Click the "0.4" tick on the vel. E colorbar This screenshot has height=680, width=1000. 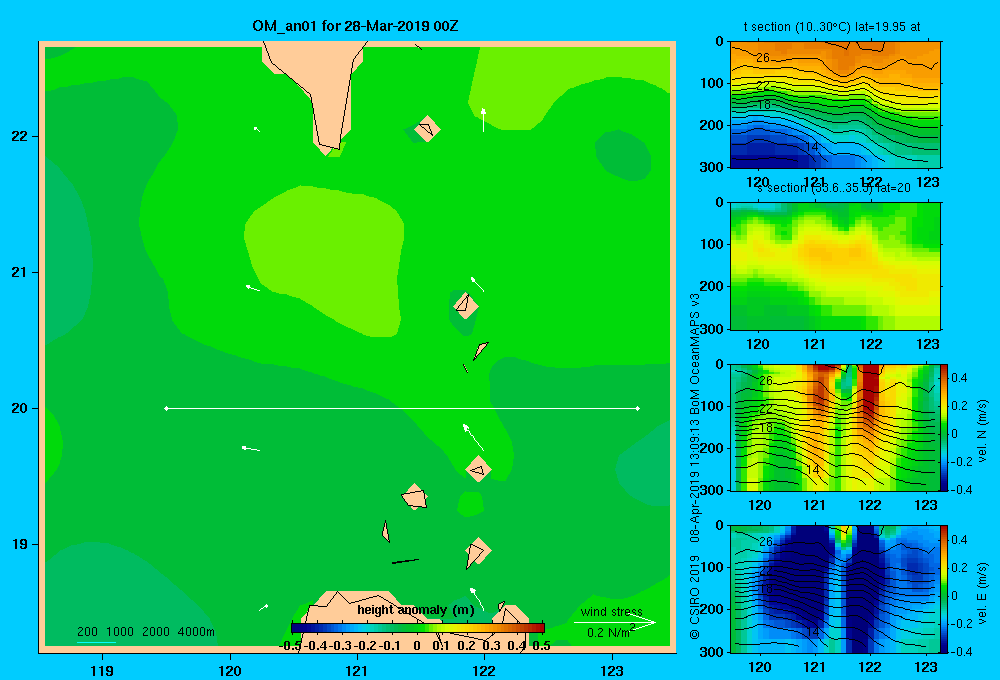pyautogui.click(x=959, y=540)
